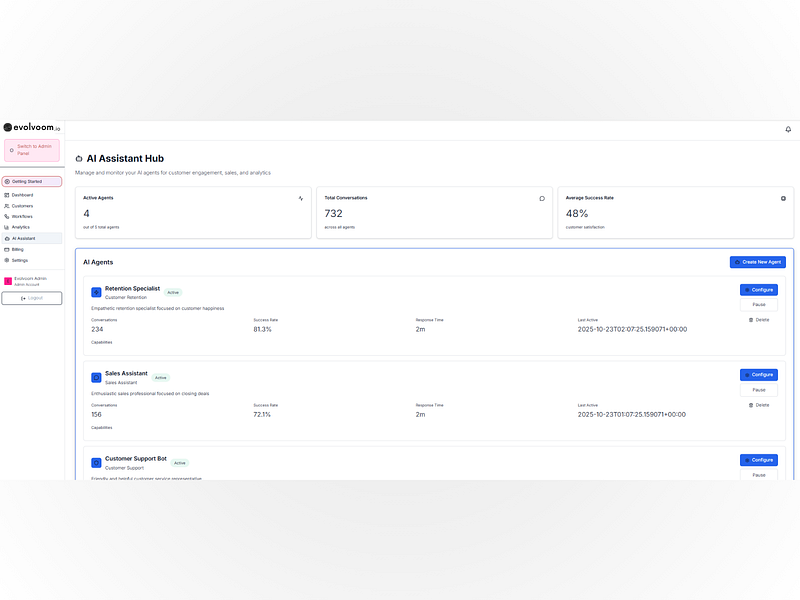
Task: Click the AI Assistant Hub robot icon
Action: pos(79,159)
